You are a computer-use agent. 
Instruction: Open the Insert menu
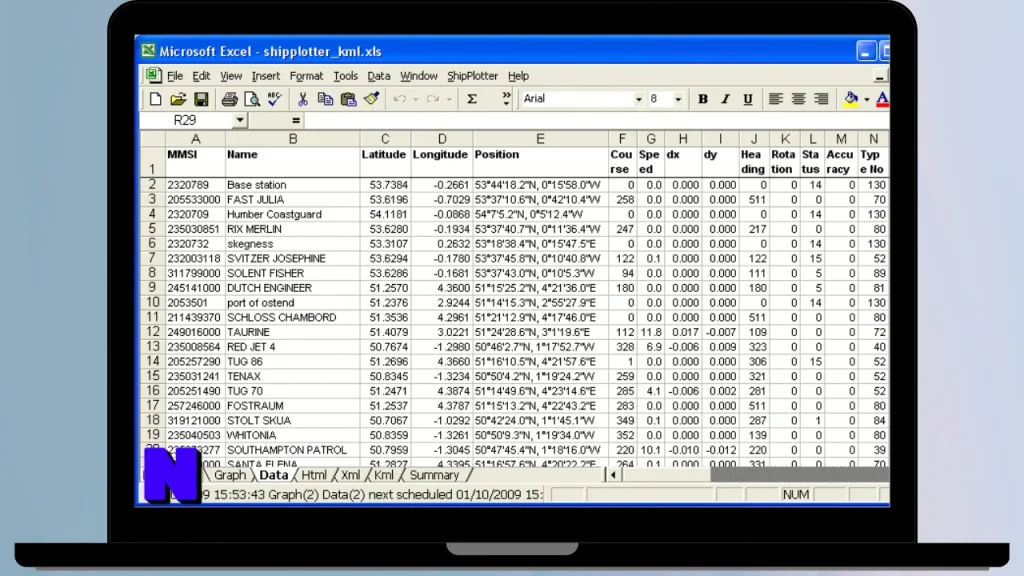[265, 76]
